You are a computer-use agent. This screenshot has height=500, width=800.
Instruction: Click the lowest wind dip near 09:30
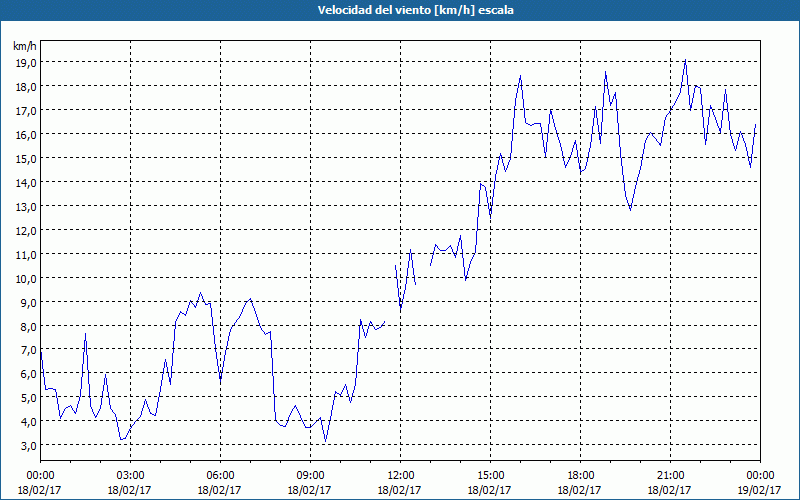326,441
